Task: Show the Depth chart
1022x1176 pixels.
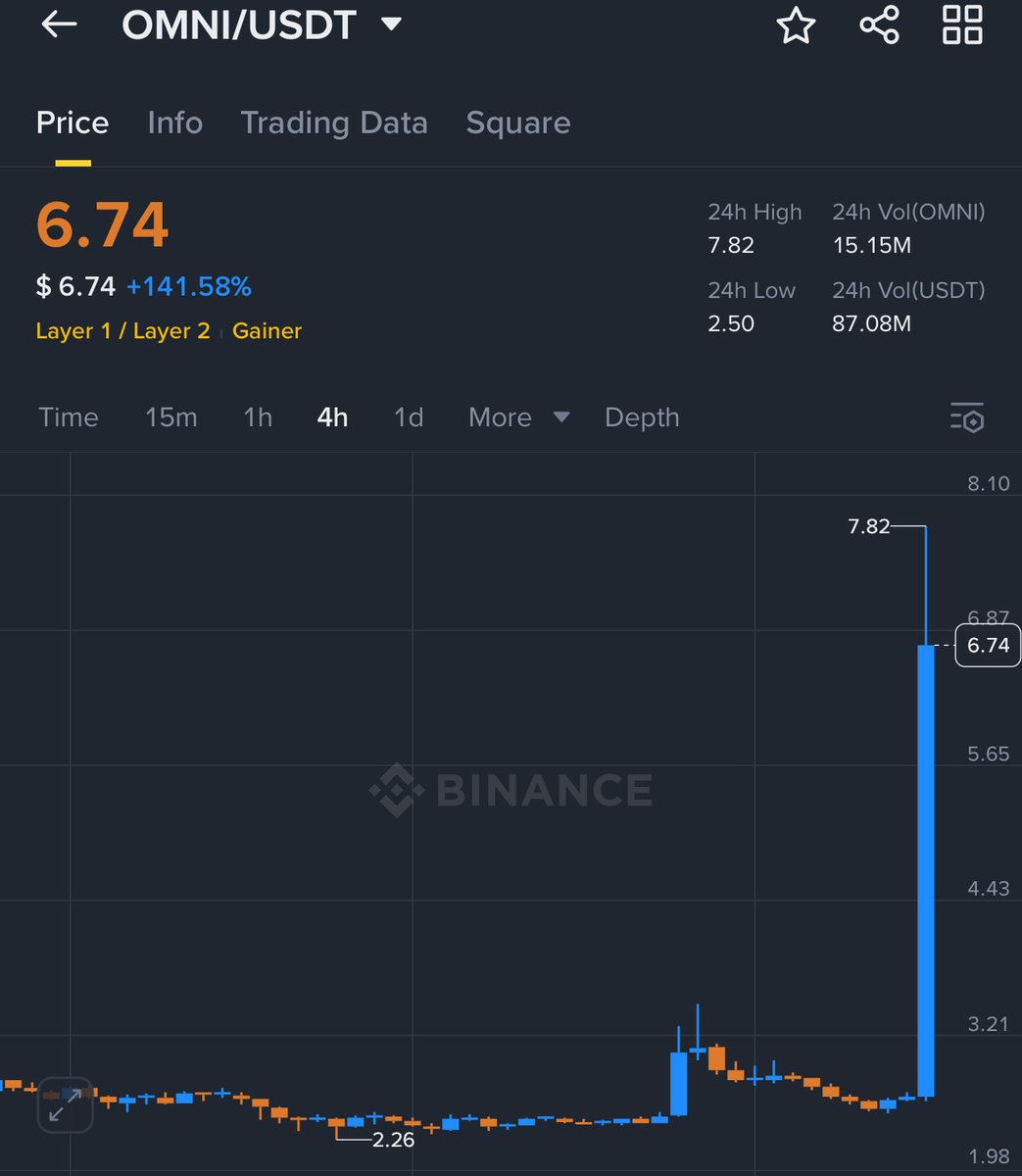Action: [x=642, y=417]
